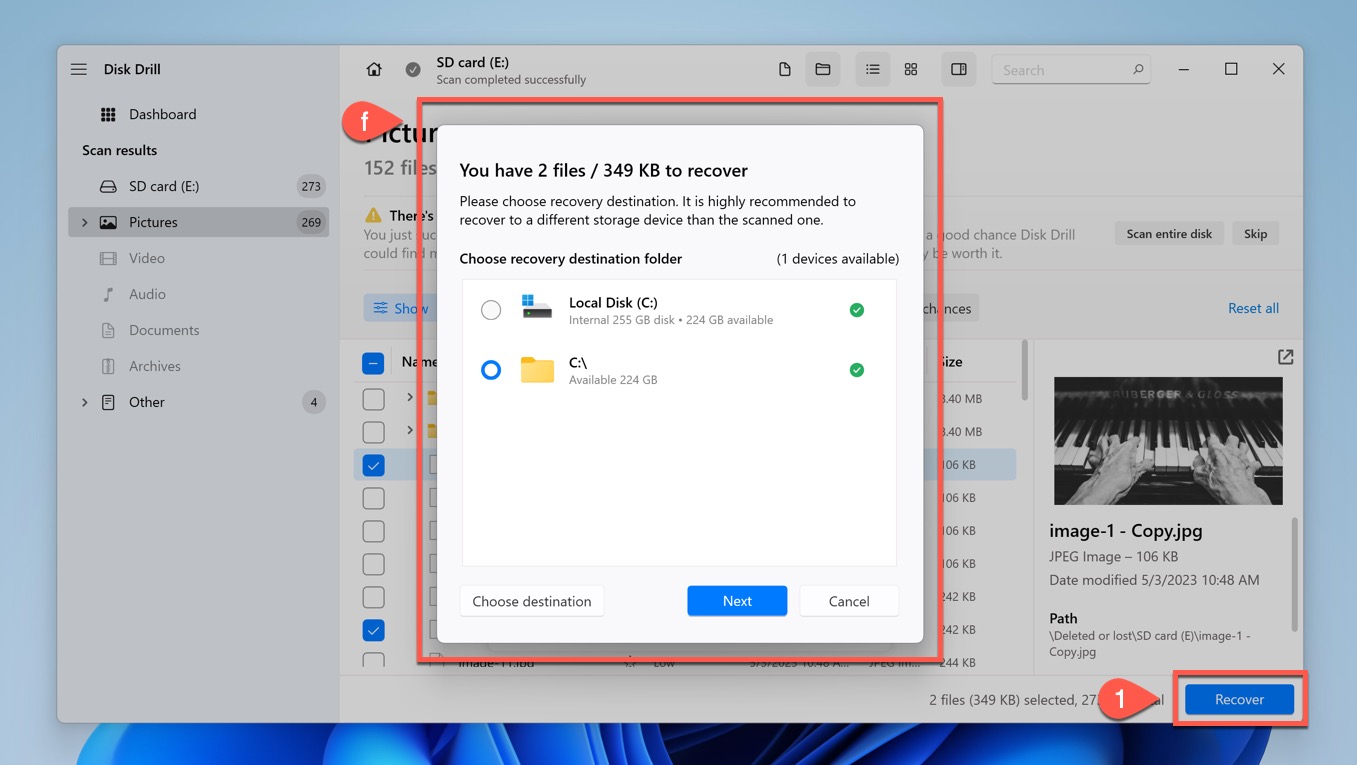Open preview in external window icon
1357x765 pixels.
[1286, 357]
